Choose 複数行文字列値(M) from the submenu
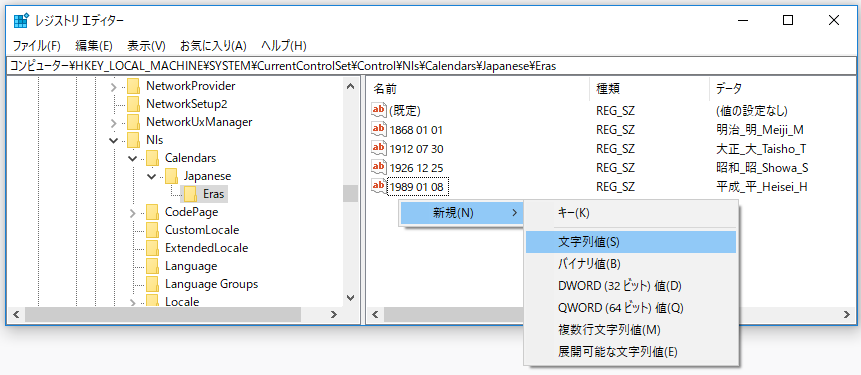 630,330
